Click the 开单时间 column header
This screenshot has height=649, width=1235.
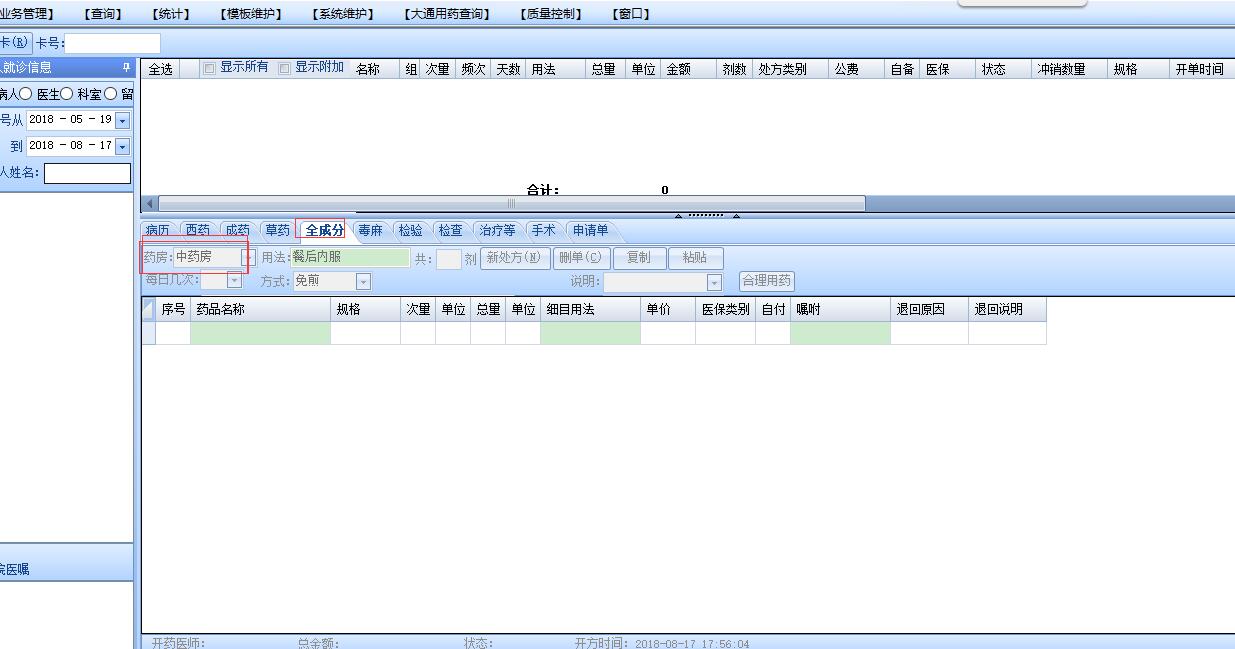(1200, 69)
